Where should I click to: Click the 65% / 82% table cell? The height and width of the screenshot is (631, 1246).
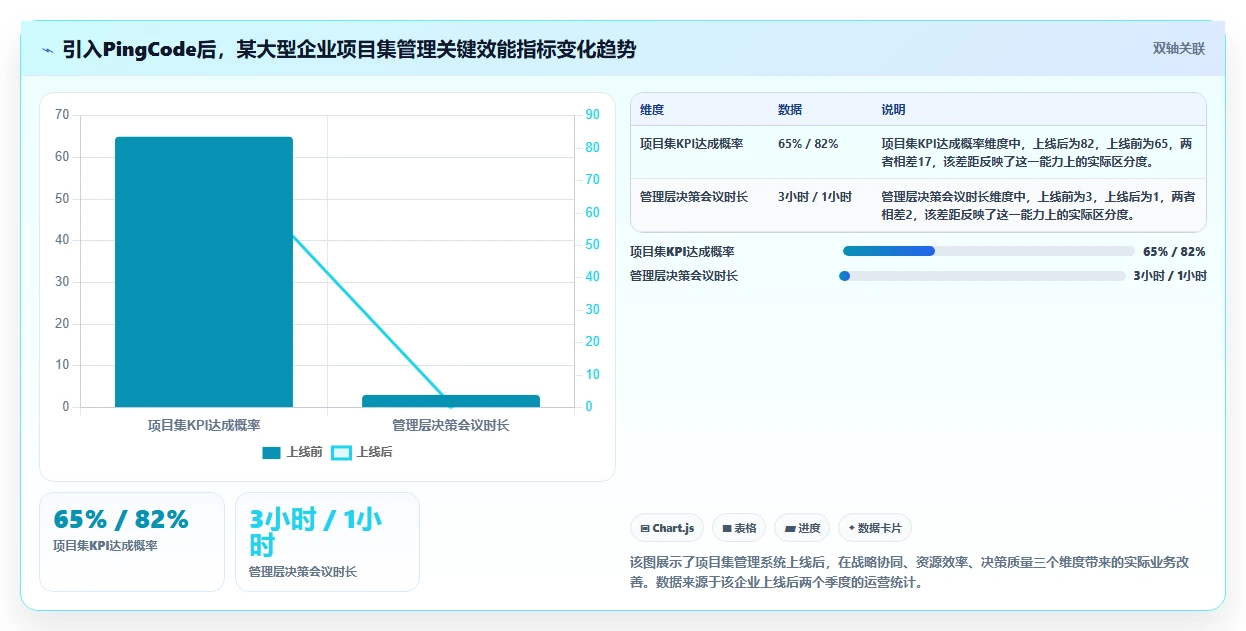coord(808,144)
